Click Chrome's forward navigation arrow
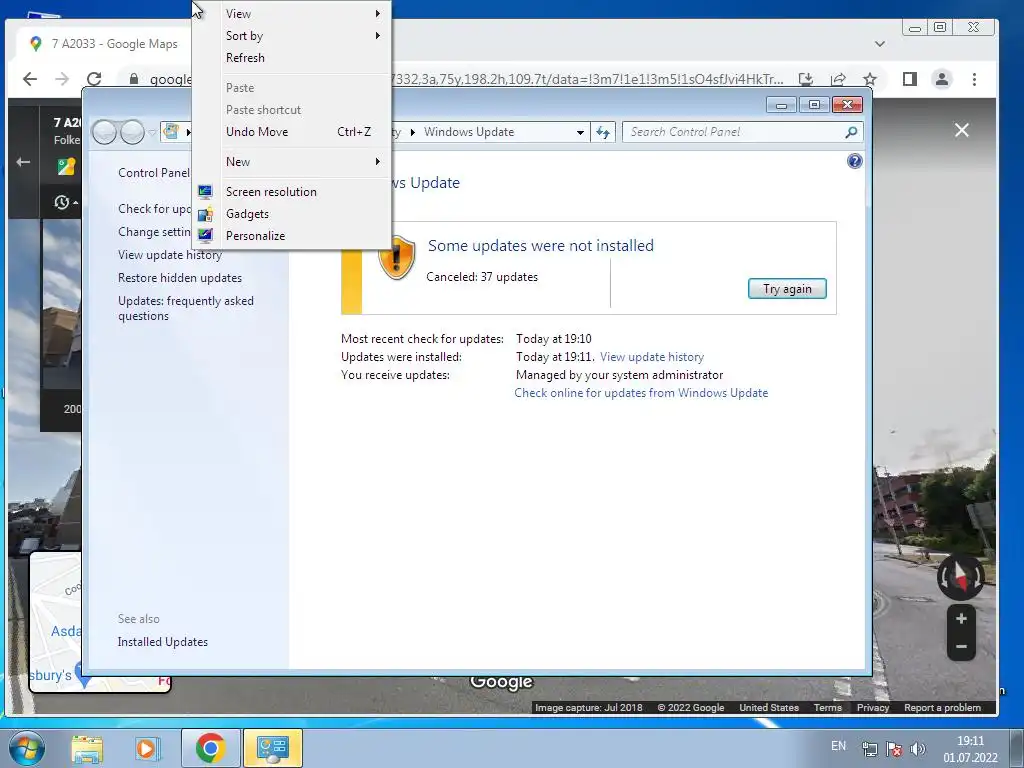Screen dimensions: 1024x768 [x=62, y=79]
